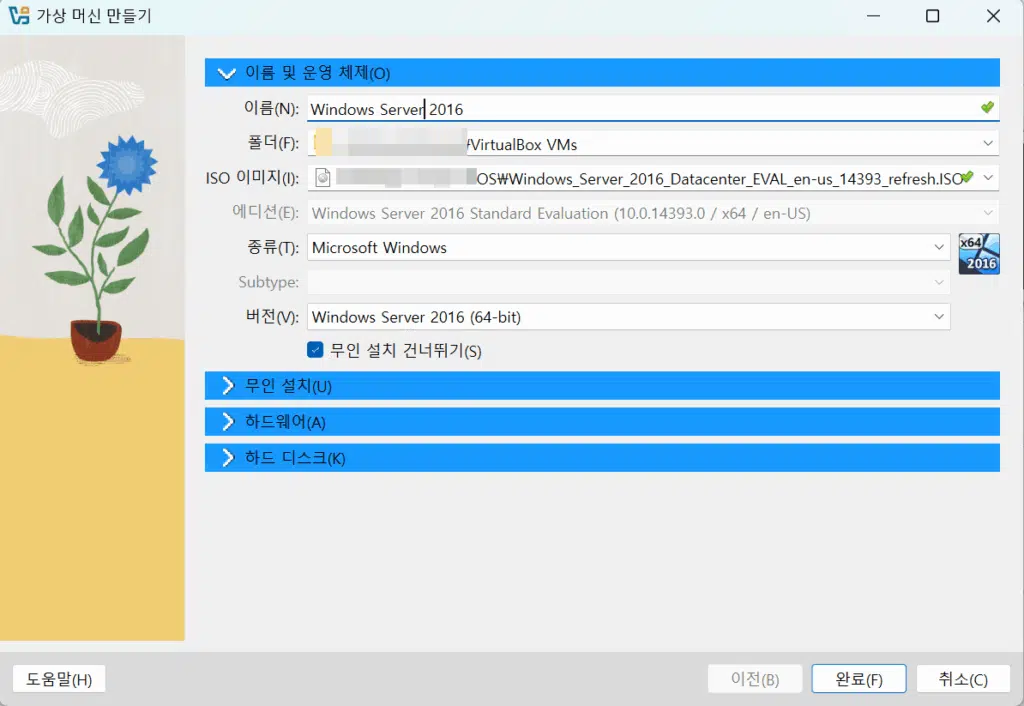Click the green checkmark in name field
The image size is (1024, 706).
pos(987,107)
